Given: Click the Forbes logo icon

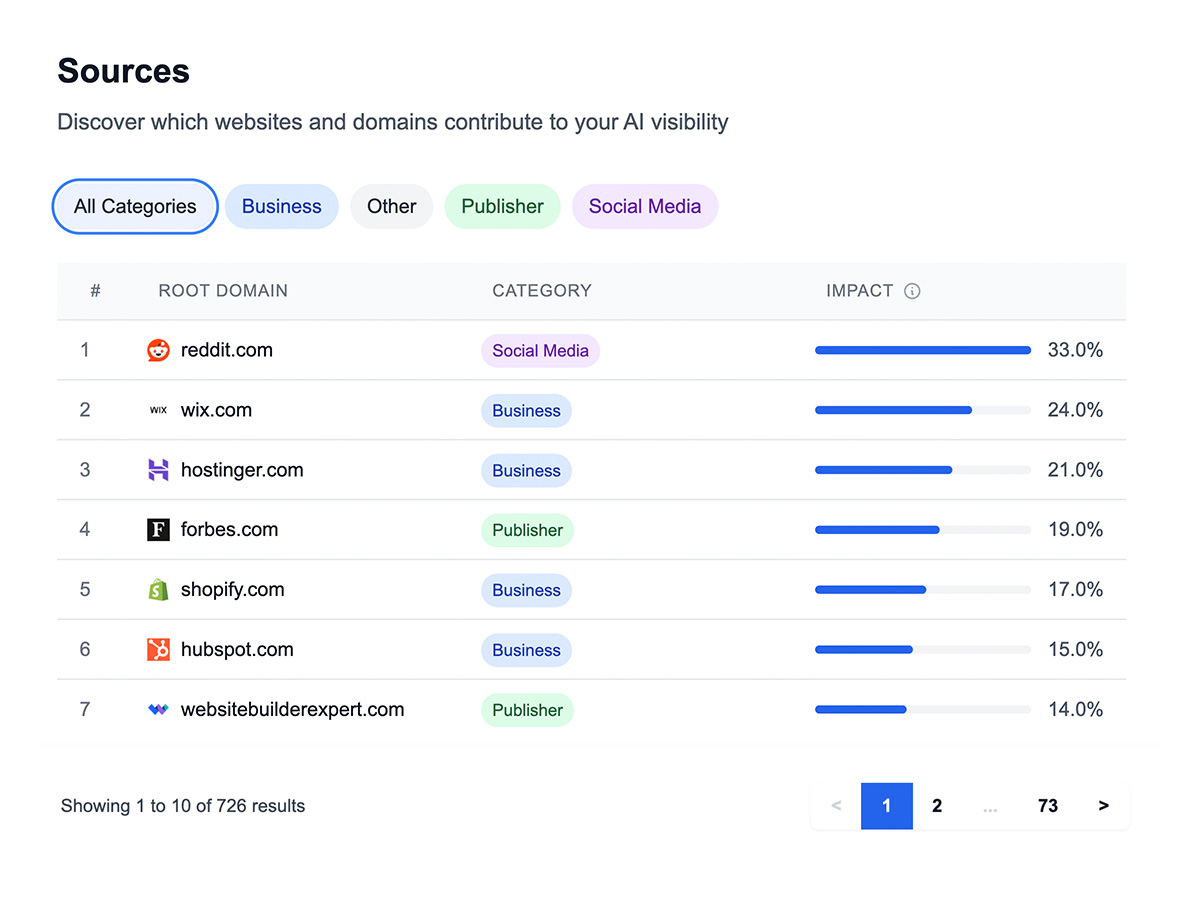Looking at the screenshot, I should pyautogui.click(x=158, y=530).
